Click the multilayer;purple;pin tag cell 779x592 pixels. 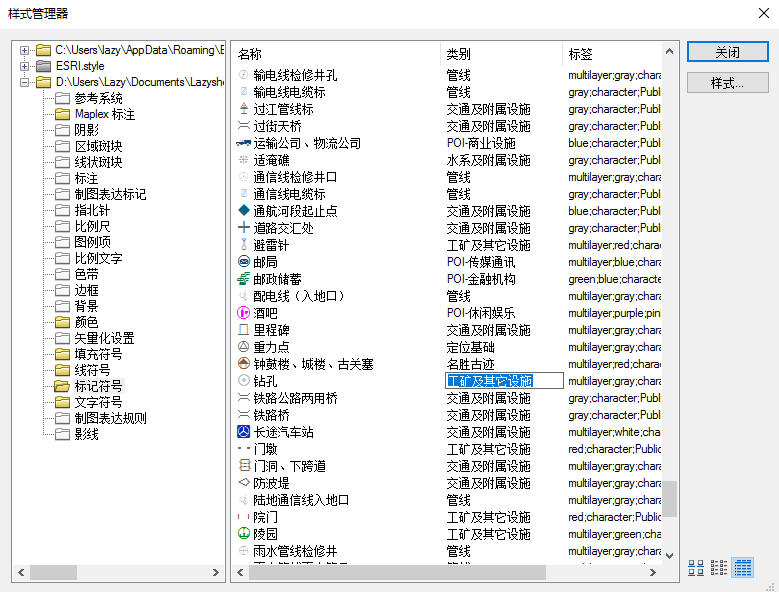(x=615, y=313)
